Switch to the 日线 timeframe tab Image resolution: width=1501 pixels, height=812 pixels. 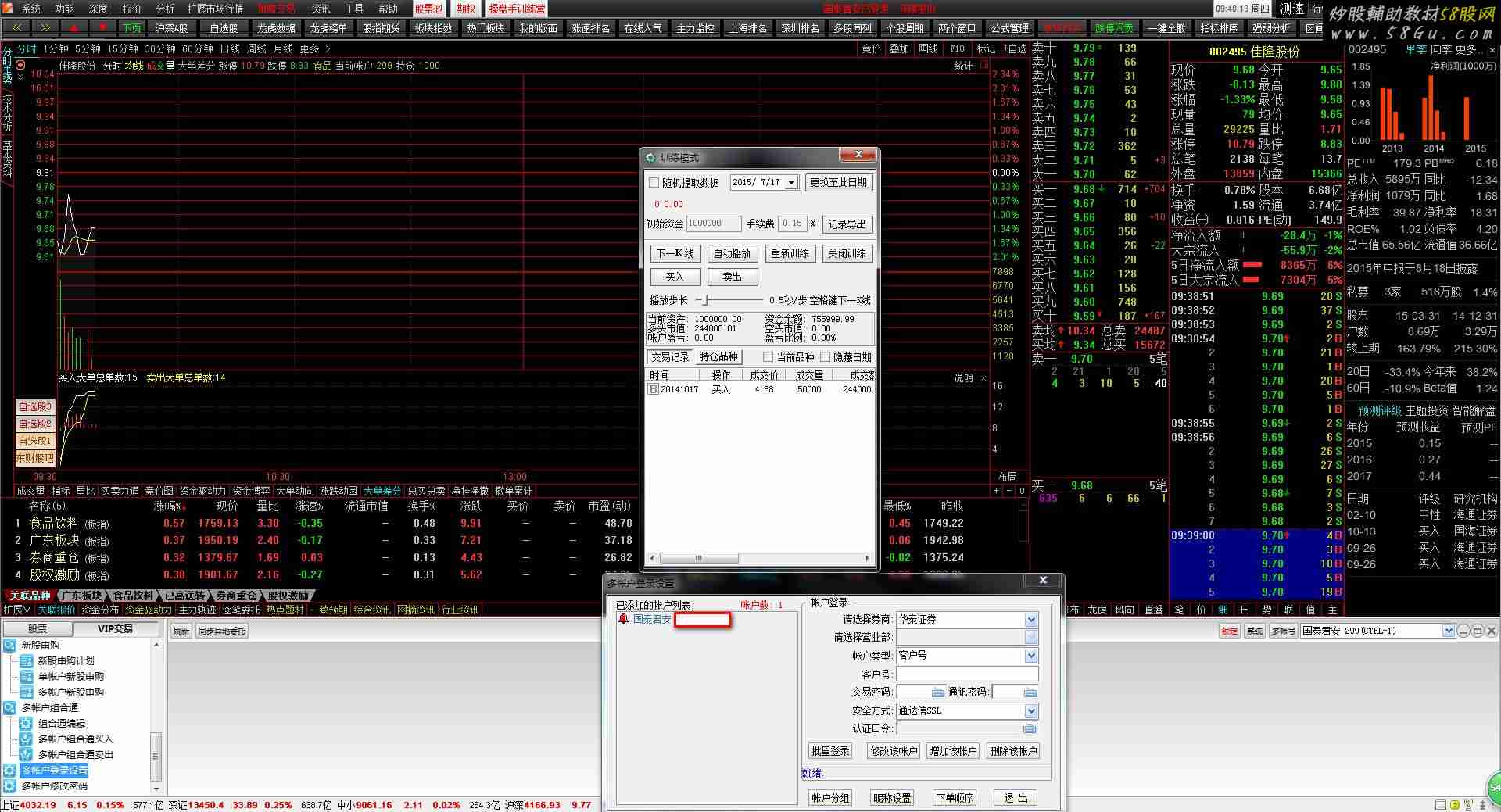tap(230, 48)
